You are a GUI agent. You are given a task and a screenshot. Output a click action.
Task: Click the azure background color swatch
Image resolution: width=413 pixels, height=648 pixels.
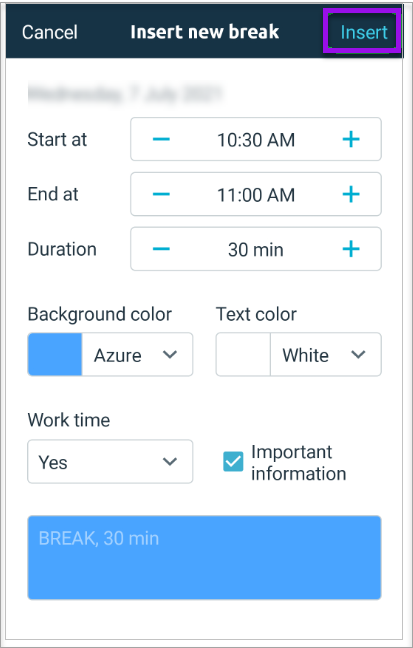point(55,355)
